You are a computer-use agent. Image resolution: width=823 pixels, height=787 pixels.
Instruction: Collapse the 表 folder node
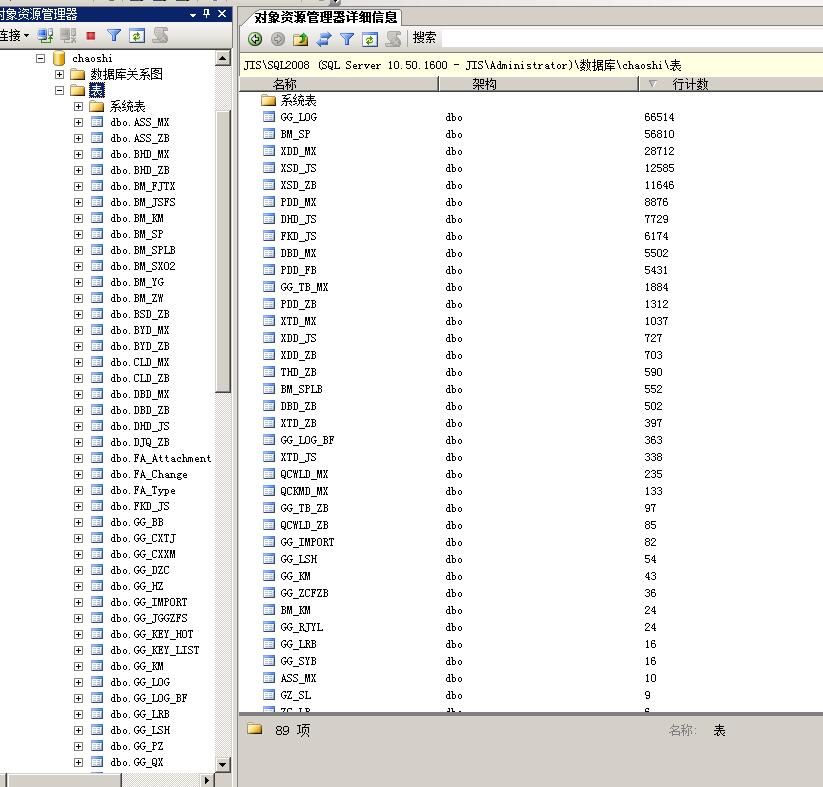59,90
